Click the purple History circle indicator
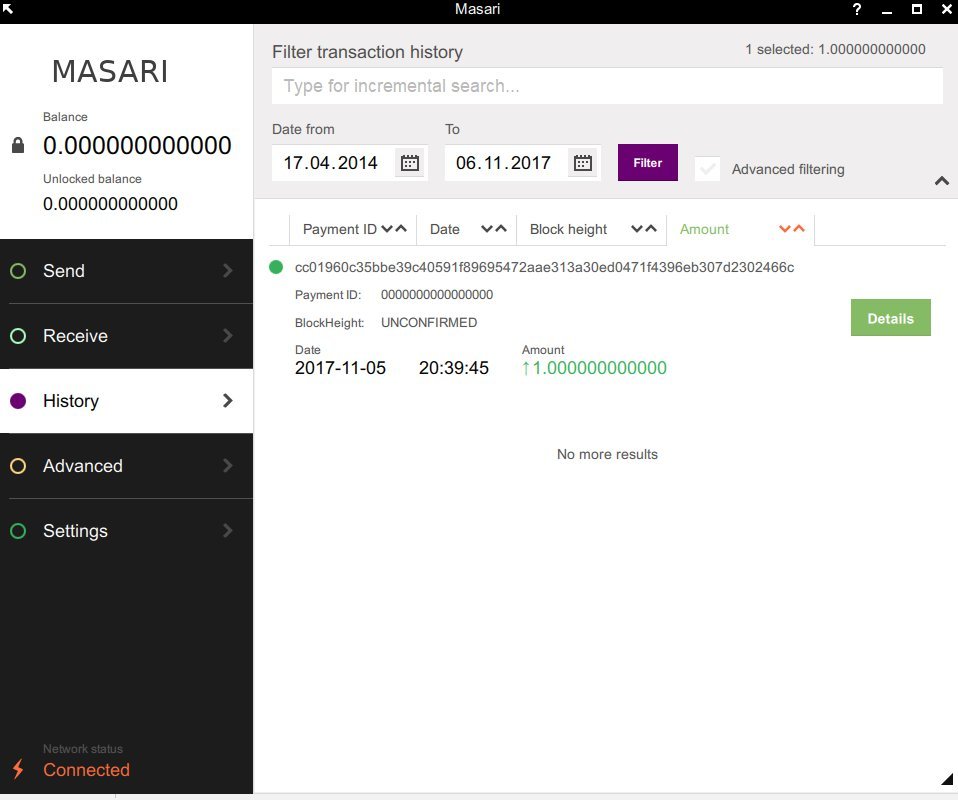The height and width of the screenshot is (800, 958). (18, 400)
